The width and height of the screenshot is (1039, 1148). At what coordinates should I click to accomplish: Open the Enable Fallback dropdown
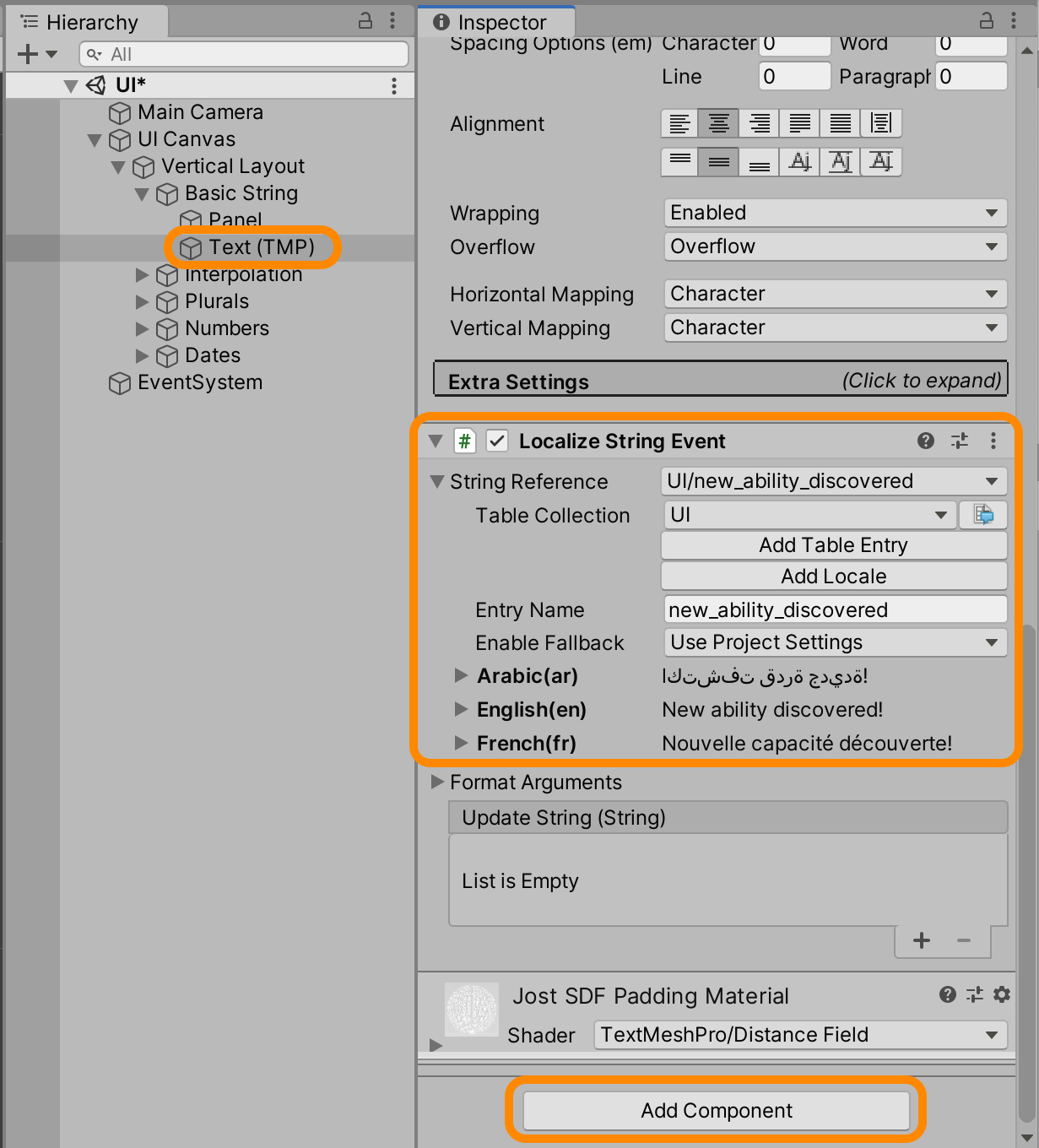pos(834,642)
